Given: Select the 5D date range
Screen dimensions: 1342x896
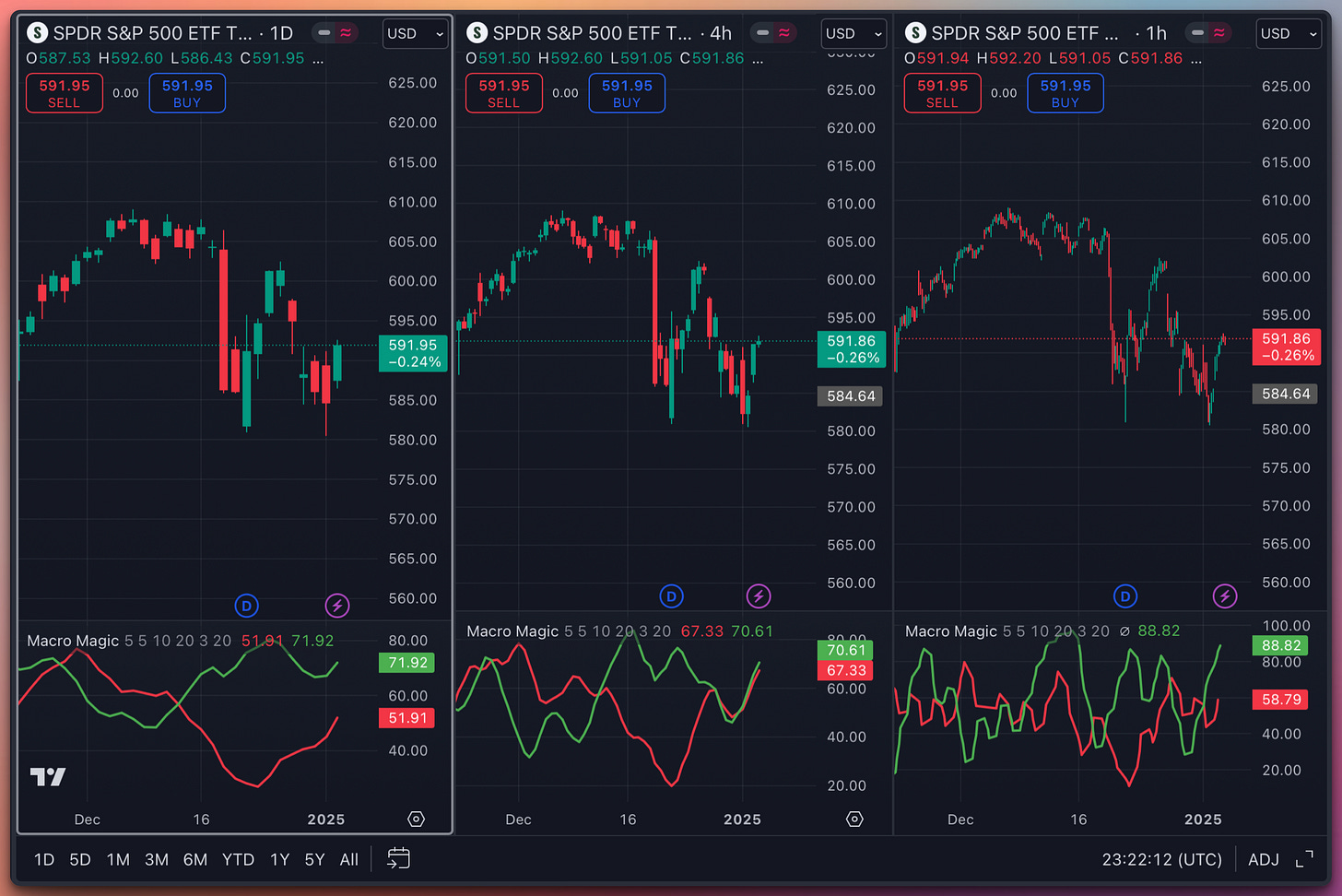Looking at the screenshot, I should pyautogui.click(x=80, y=859).
